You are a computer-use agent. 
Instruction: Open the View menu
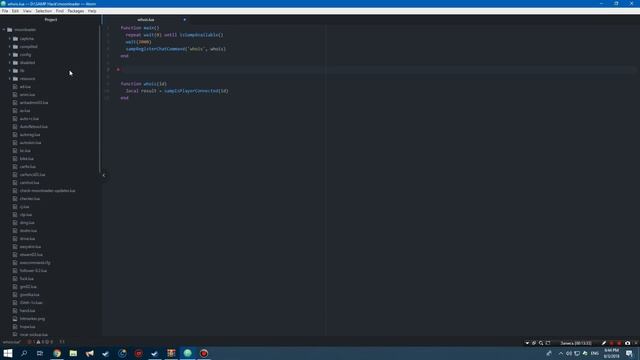pyautogui.click(x=27, y=11)
